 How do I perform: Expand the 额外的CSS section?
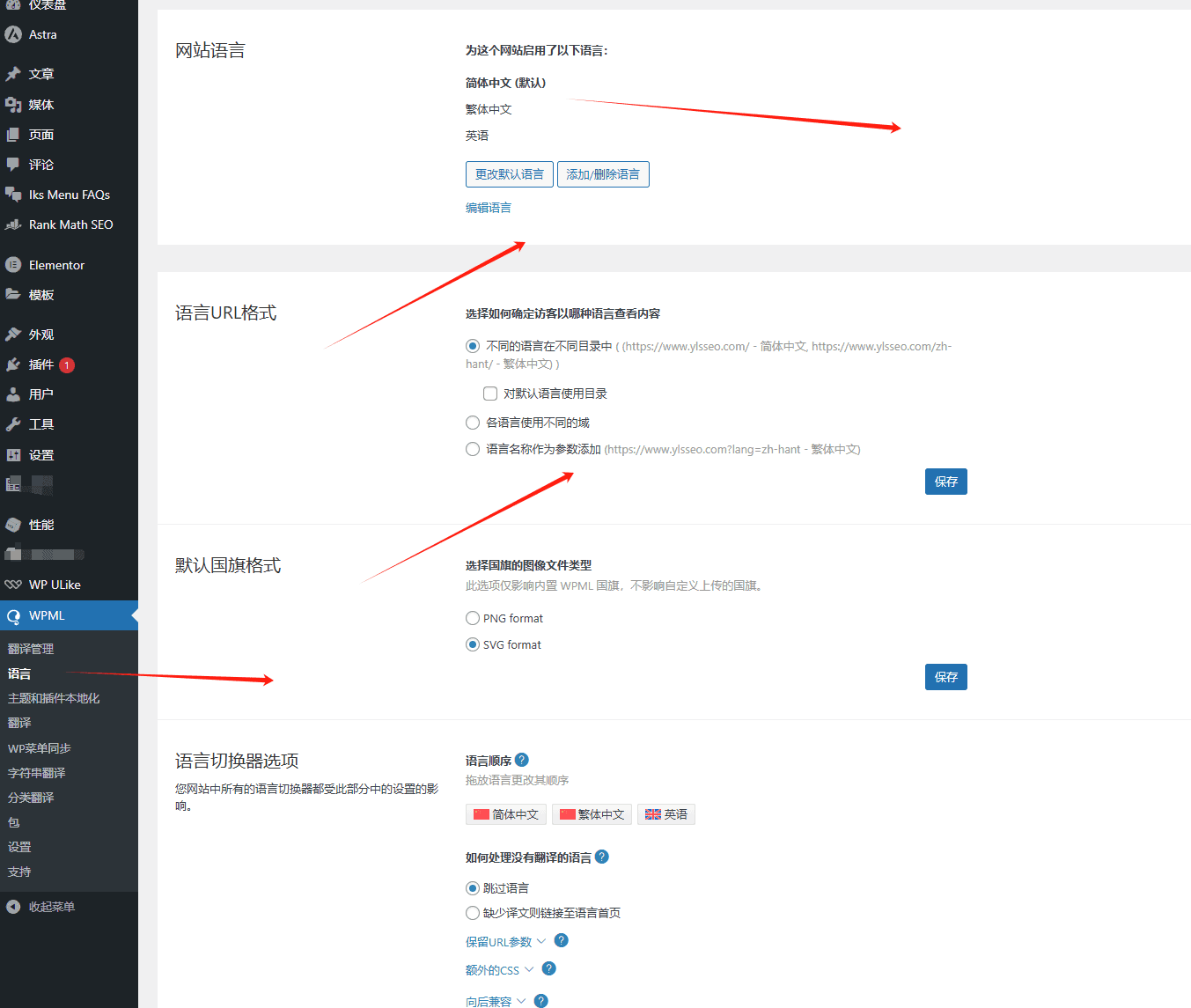point(499,970)
